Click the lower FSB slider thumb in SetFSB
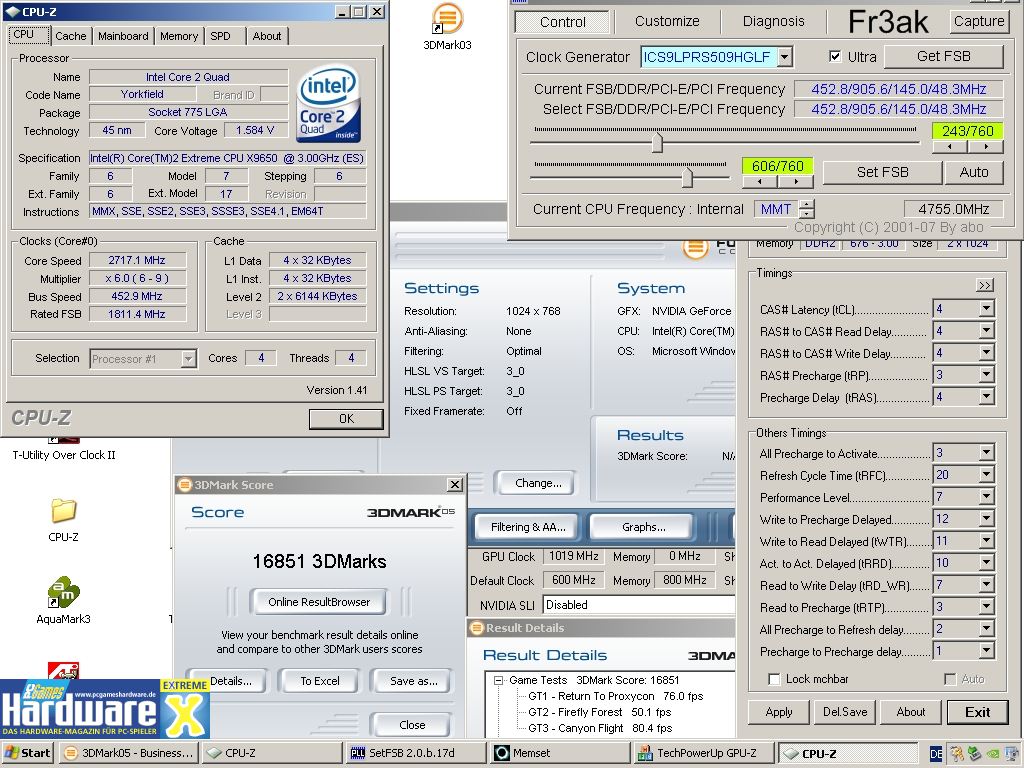This screenshot has height=768, width=1024. click(686, 177)
